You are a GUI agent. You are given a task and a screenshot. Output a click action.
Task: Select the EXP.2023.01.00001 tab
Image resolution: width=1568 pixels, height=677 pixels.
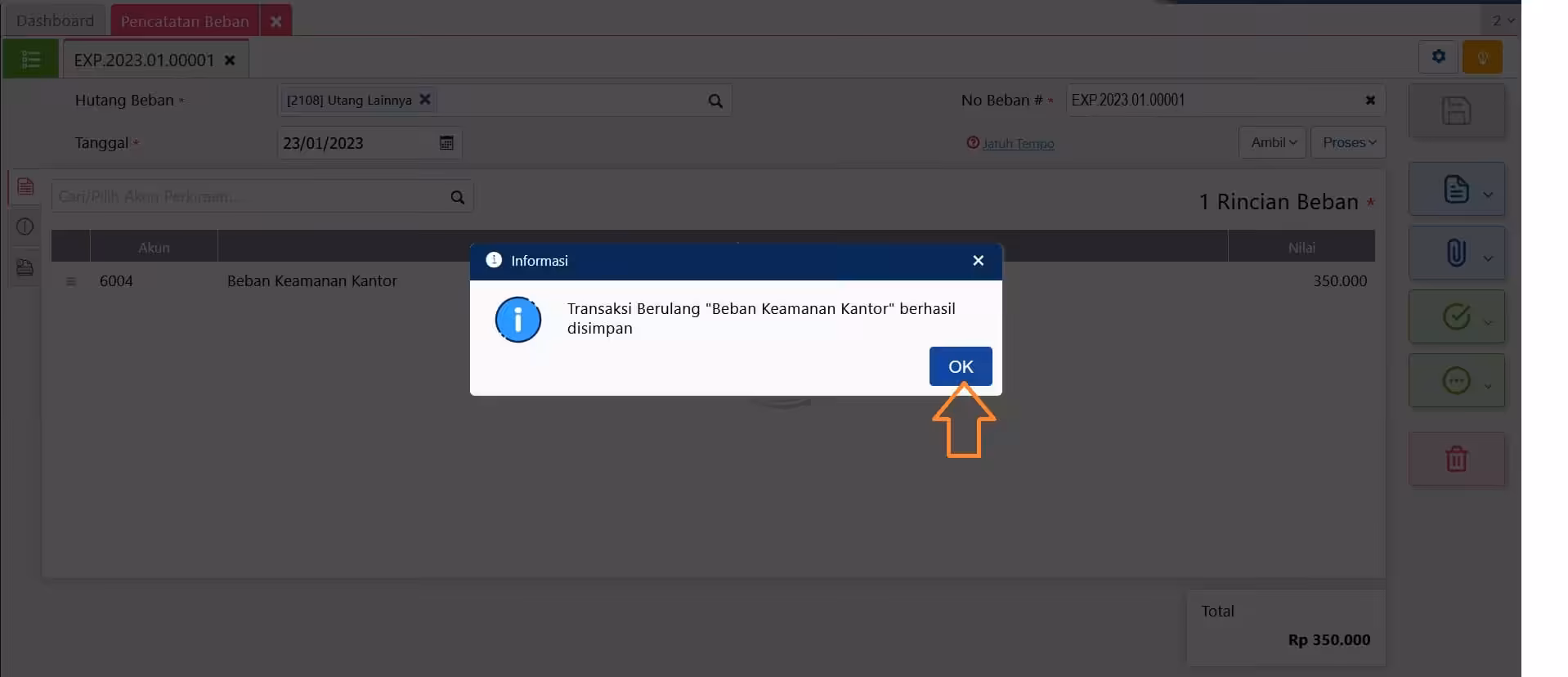(x=144, y=61)
